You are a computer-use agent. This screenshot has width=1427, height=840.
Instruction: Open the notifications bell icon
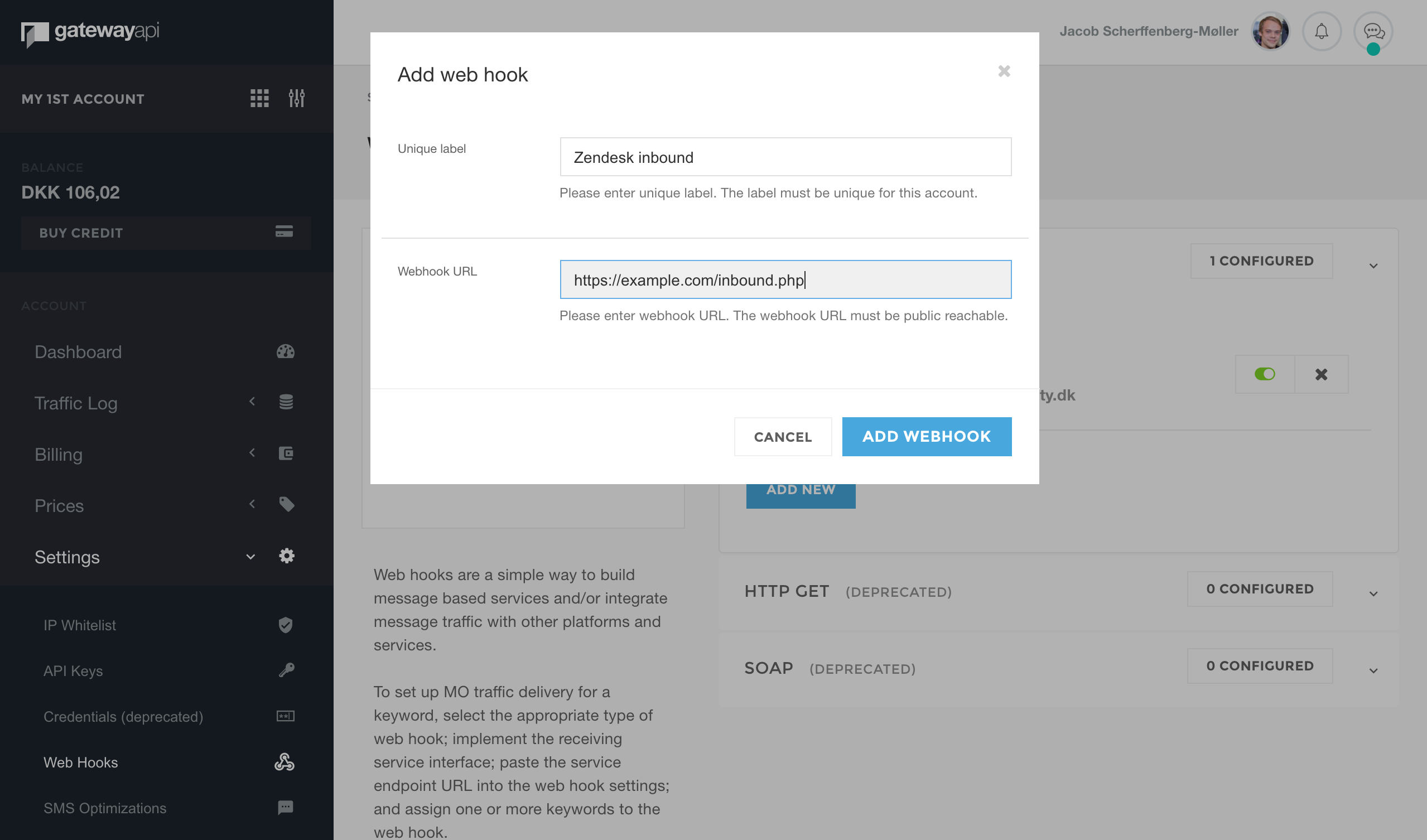[1322, 31]
